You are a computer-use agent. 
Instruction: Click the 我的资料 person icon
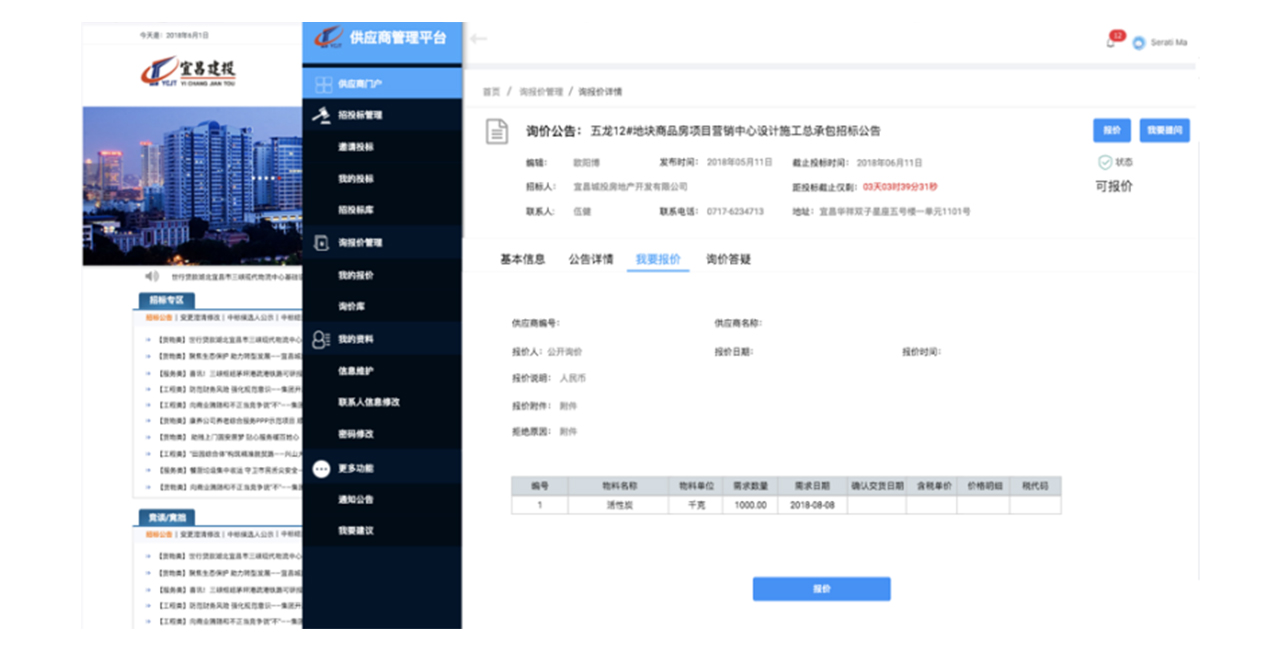point(322,339)
